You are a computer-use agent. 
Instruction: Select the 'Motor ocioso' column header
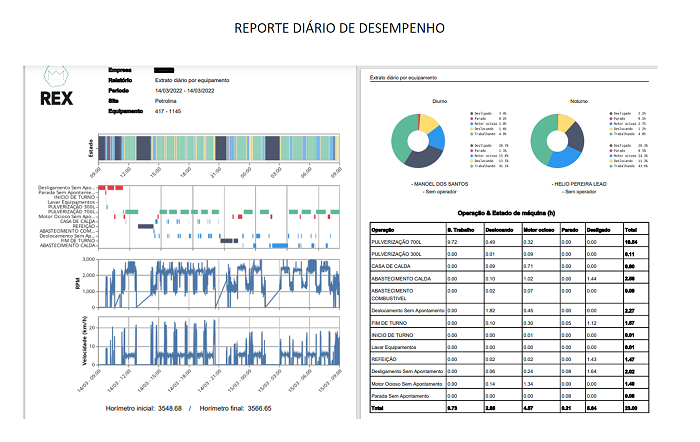click(x=539, y=228)
